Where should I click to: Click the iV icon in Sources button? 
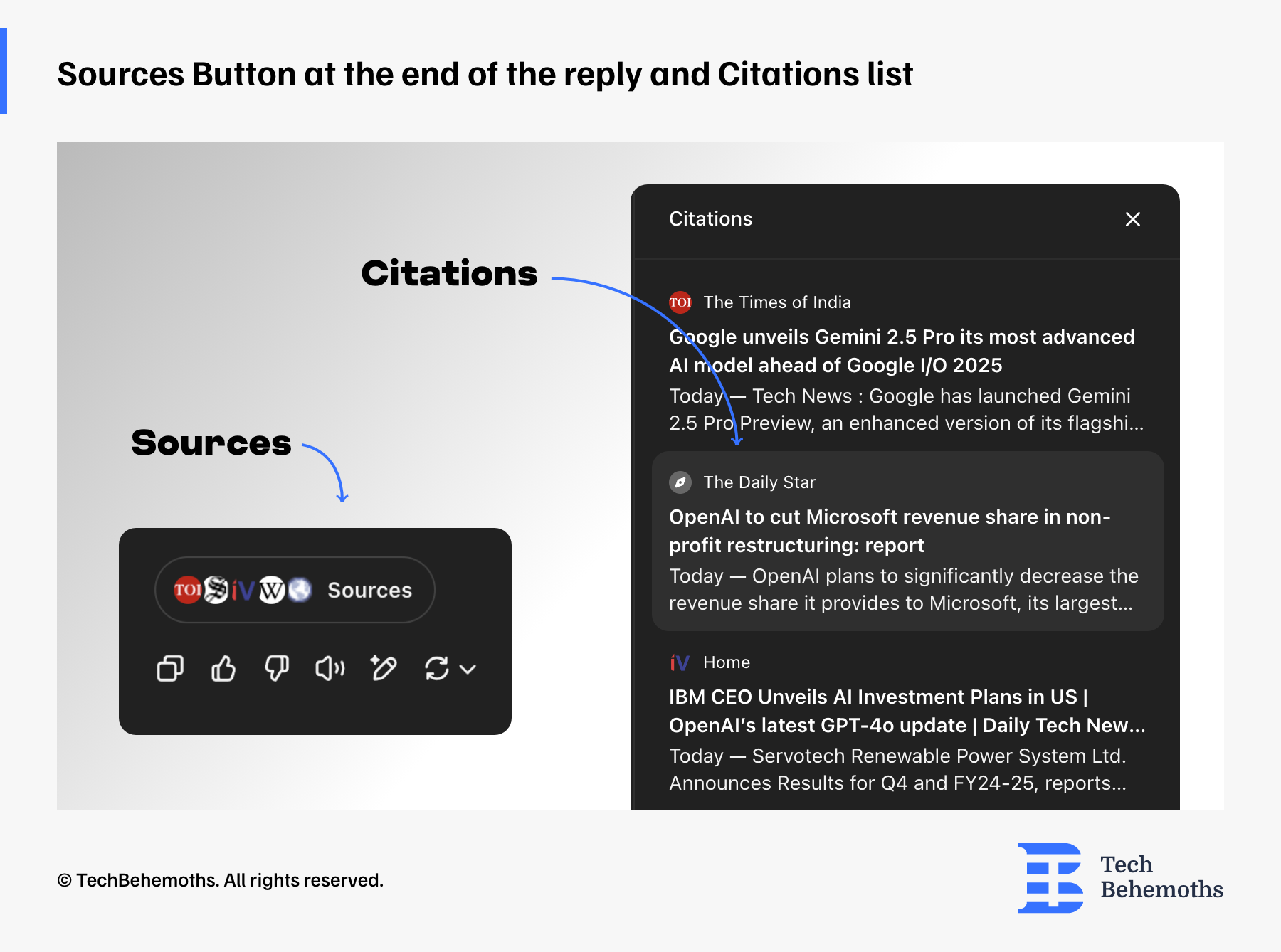coord(243,590)
